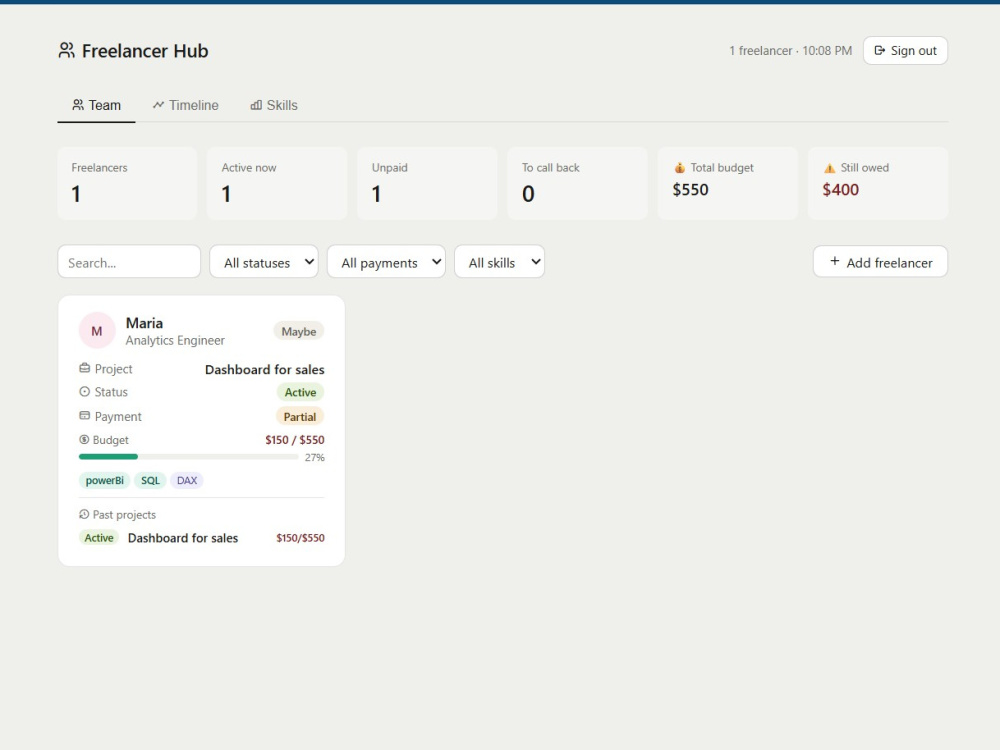Click the project name Dashboard for sales
This screenshot has height=750, width=1000.
(265, 369)
